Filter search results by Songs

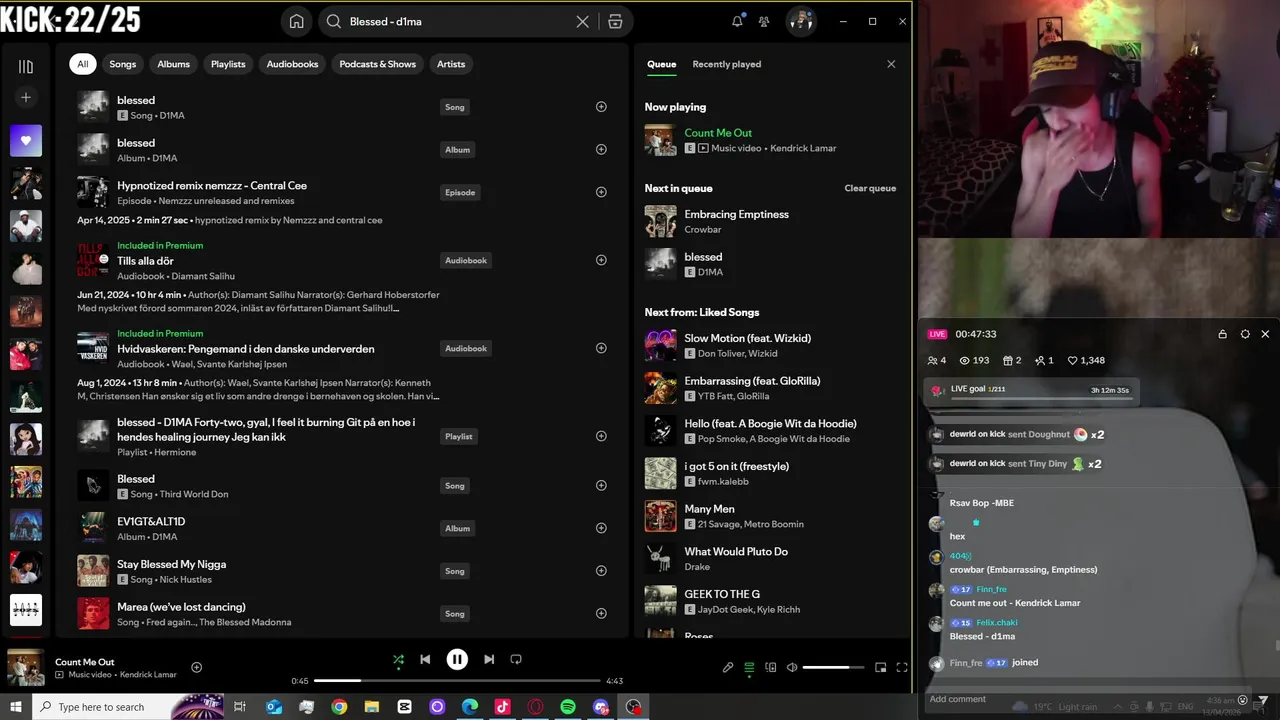(x=123, y=64)
